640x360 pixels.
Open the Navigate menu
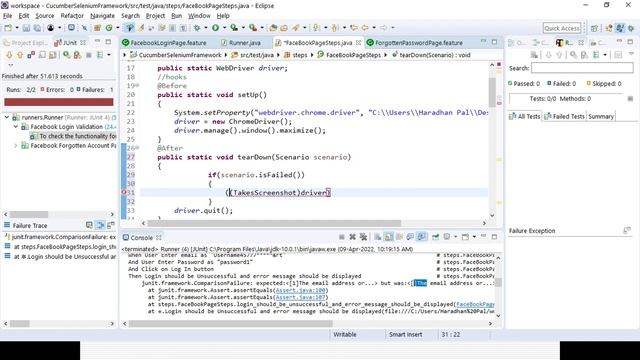(x=102, y=16)
